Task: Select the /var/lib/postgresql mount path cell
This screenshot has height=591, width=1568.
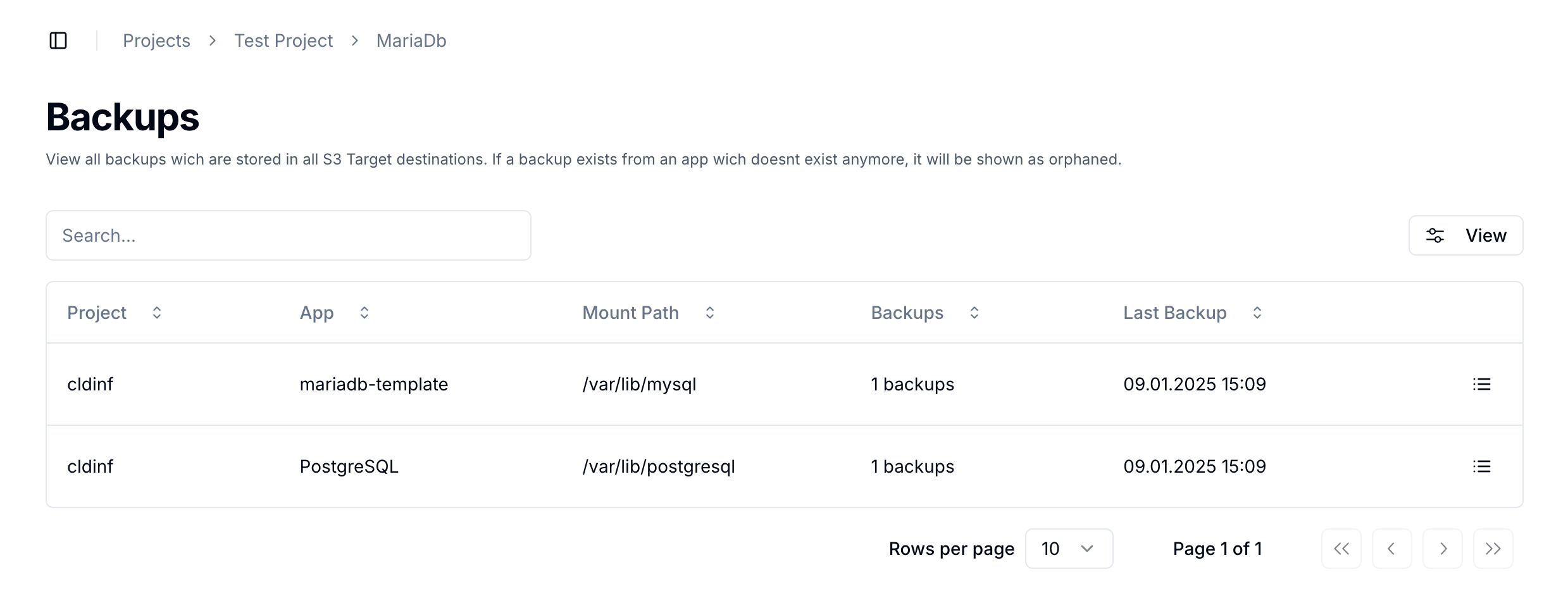Action: tap(658, 466)
